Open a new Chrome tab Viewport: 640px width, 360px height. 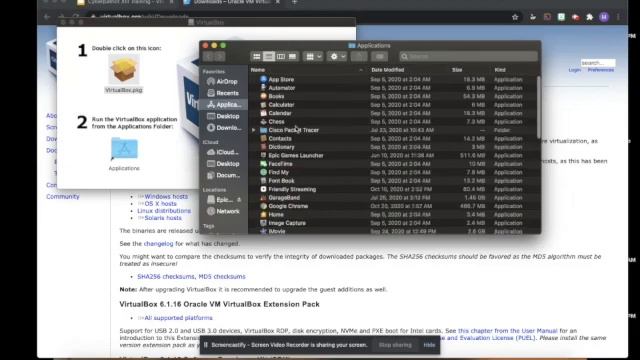294,2
